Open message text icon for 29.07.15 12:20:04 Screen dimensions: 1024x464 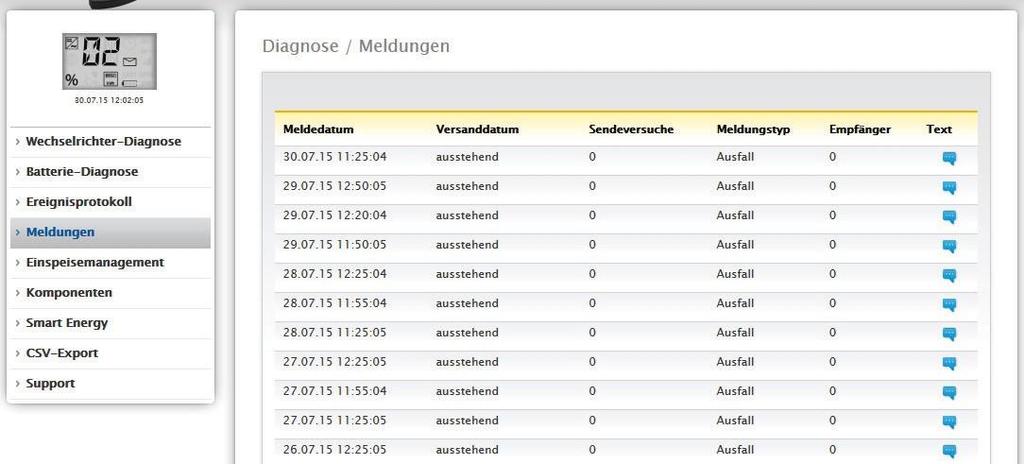[949, 216]
